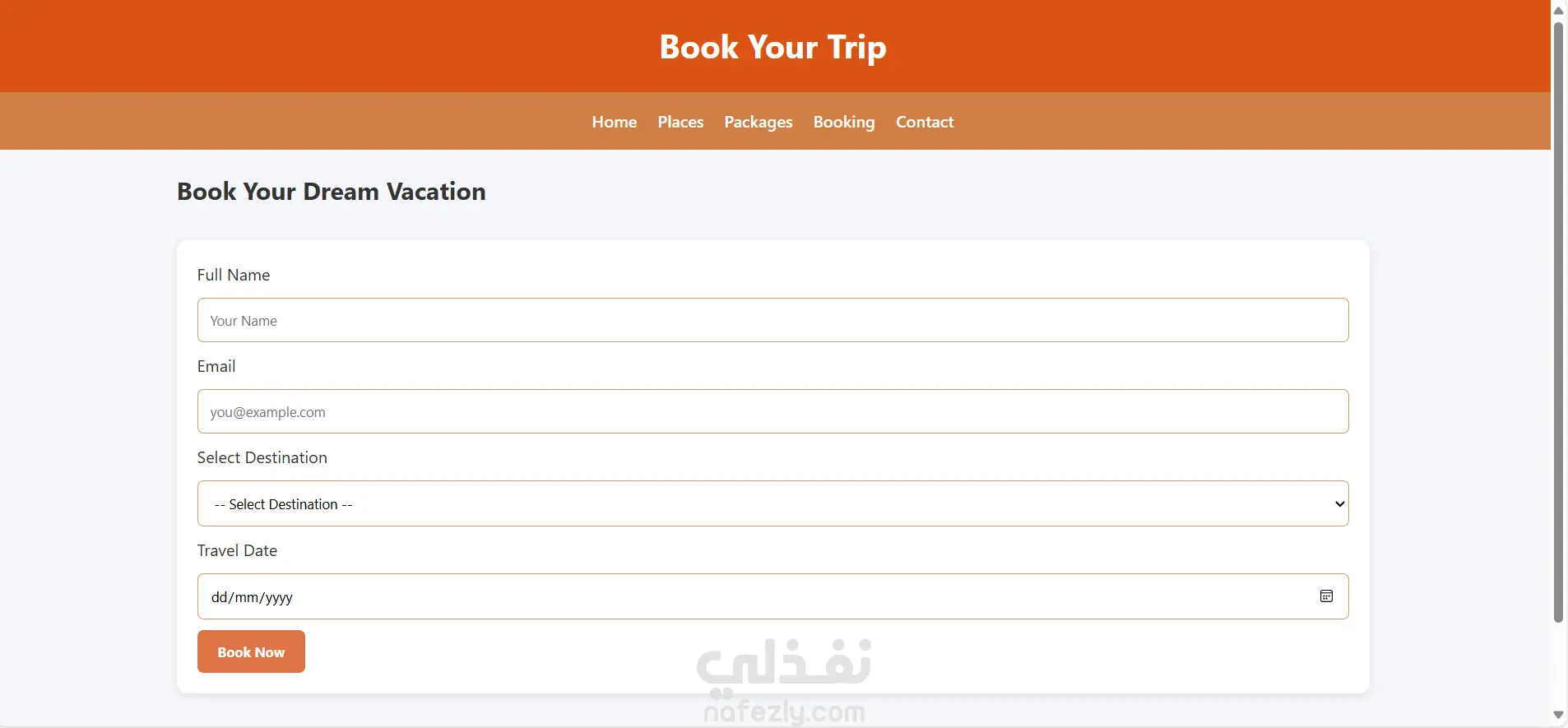Viewport: 1568px width, 728px height.
Task: Click the page's vertical scrollbar thumb
Action: tap(1558, 321)
